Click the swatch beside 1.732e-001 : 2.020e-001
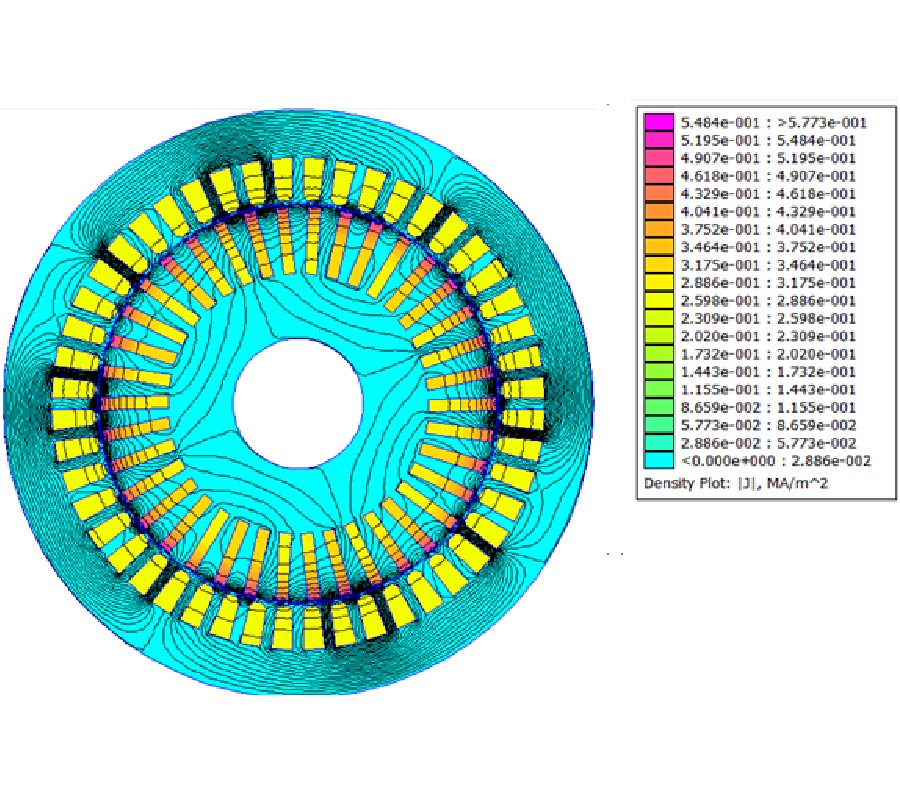The image size is (900, 800). pyautogui.click(x=658, y=354)
